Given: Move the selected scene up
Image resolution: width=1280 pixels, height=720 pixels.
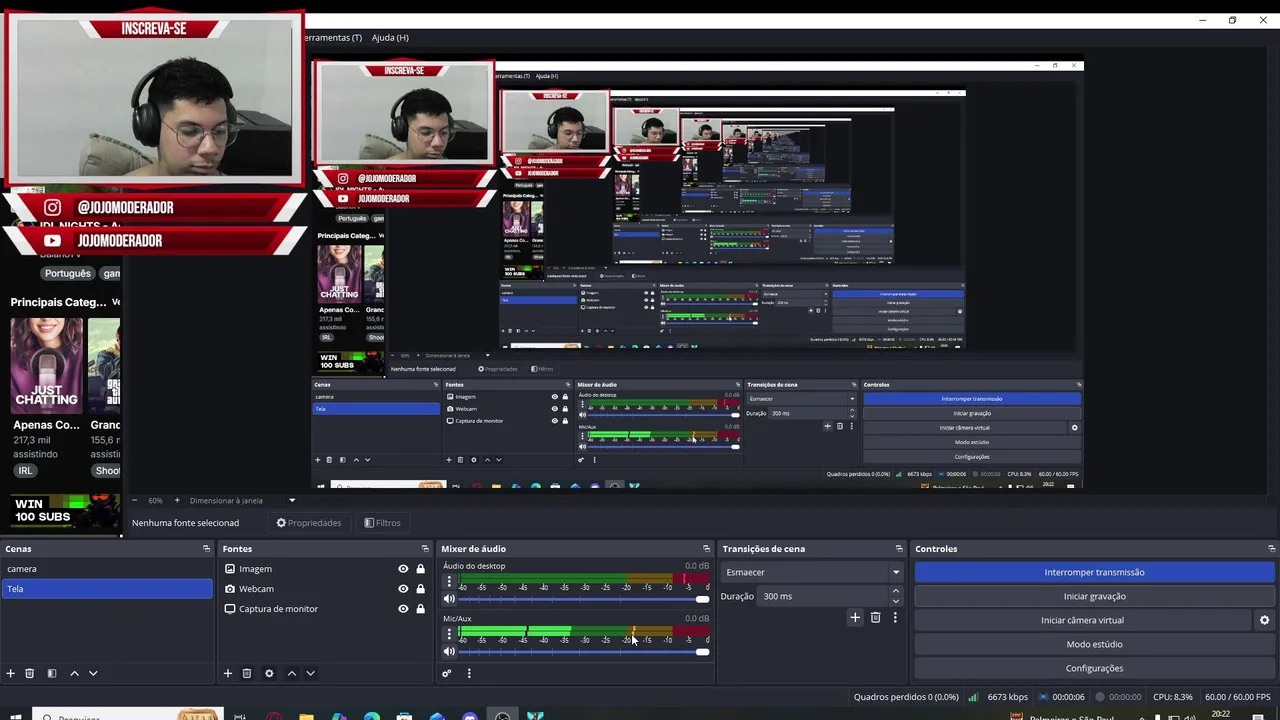Looking at the screenshot, I should coord(74,673).
